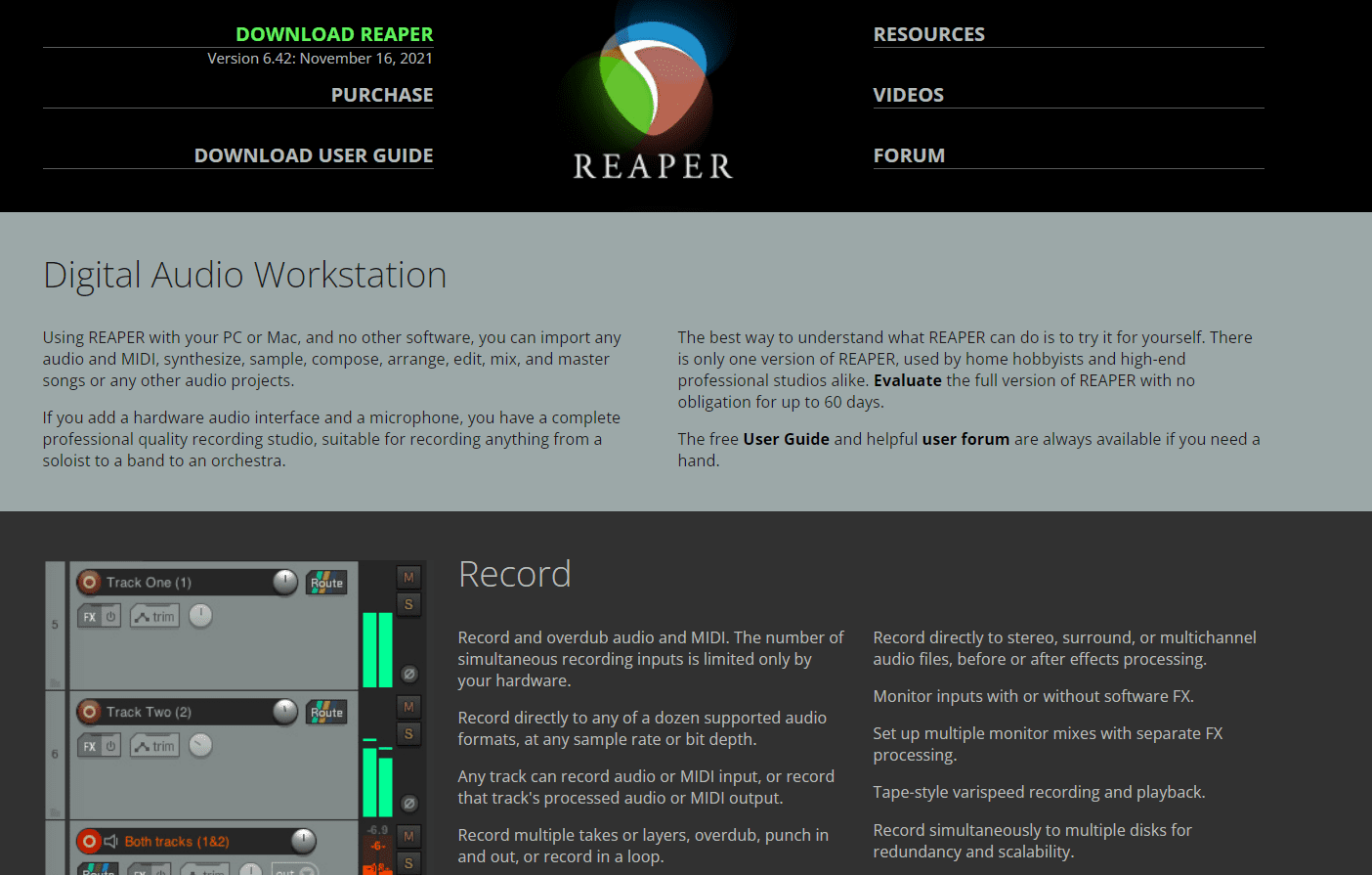Open the PURCHASE page
1372x875 pixels.
382,94
